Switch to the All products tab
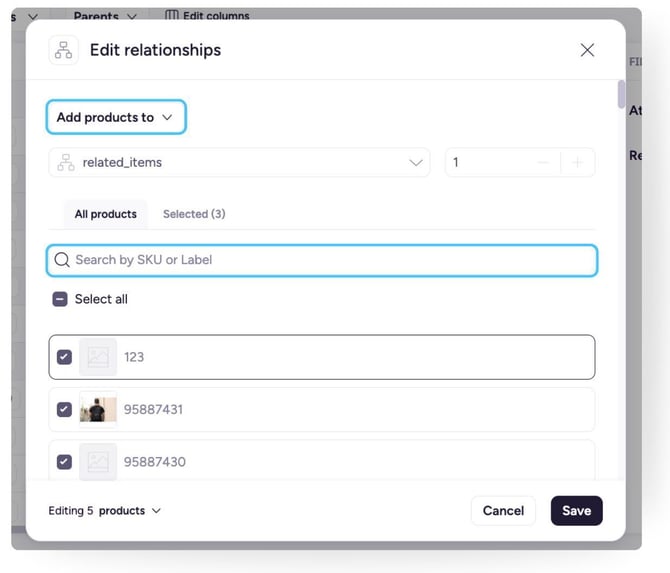 105,214
